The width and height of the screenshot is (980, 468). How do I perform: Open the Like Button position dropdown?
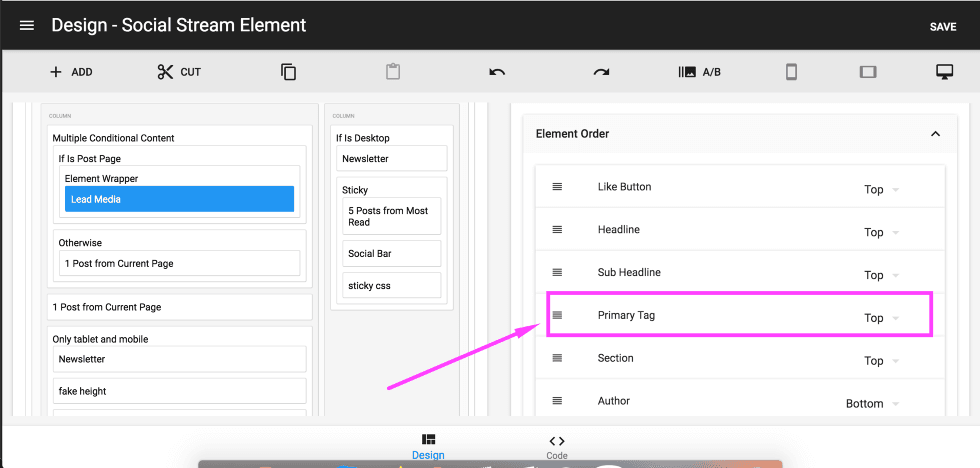pyautogui.click(x=881, y=190)
